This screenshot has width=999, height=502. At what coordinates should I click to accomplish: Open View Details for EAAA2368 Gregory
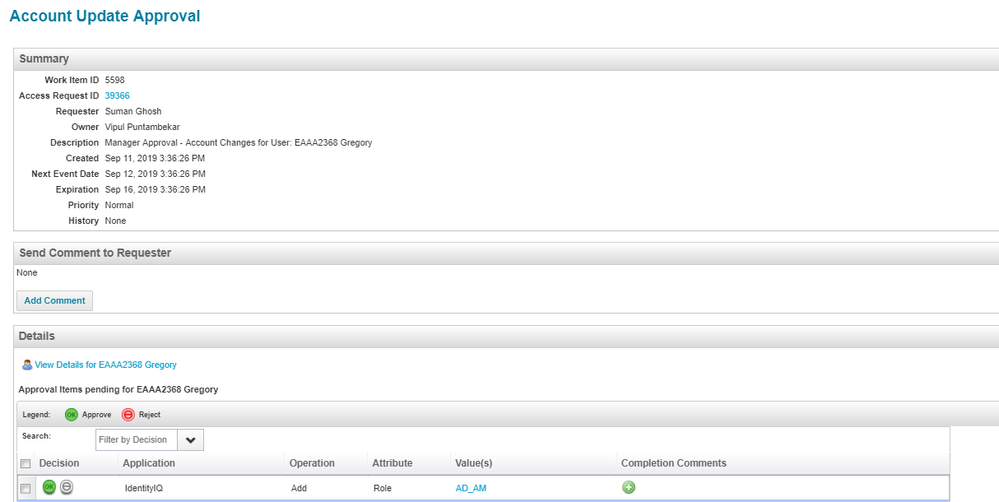coord(105,365)
